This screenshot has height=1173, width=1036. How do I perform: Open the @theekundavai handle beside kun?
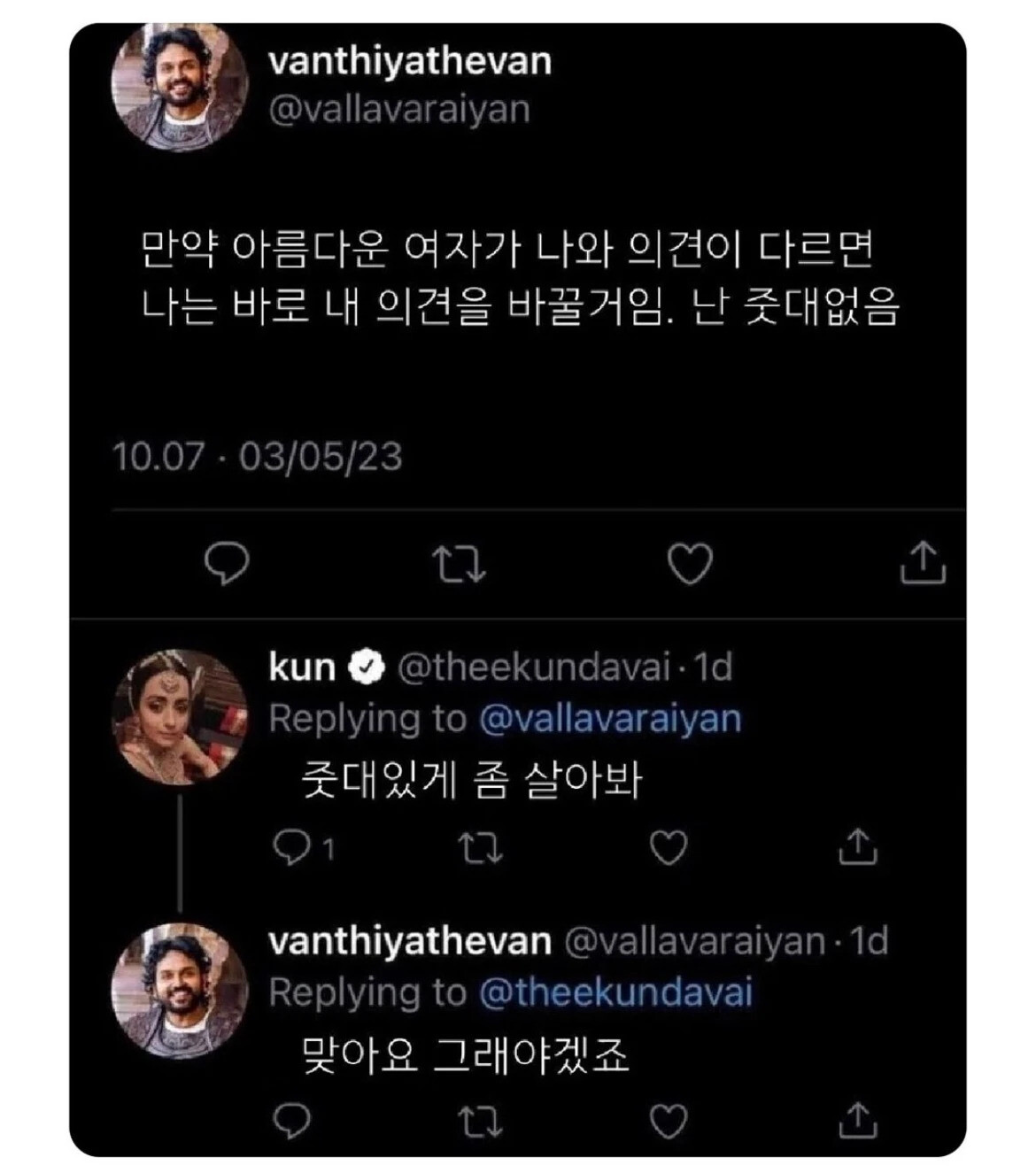coord(532,667)
